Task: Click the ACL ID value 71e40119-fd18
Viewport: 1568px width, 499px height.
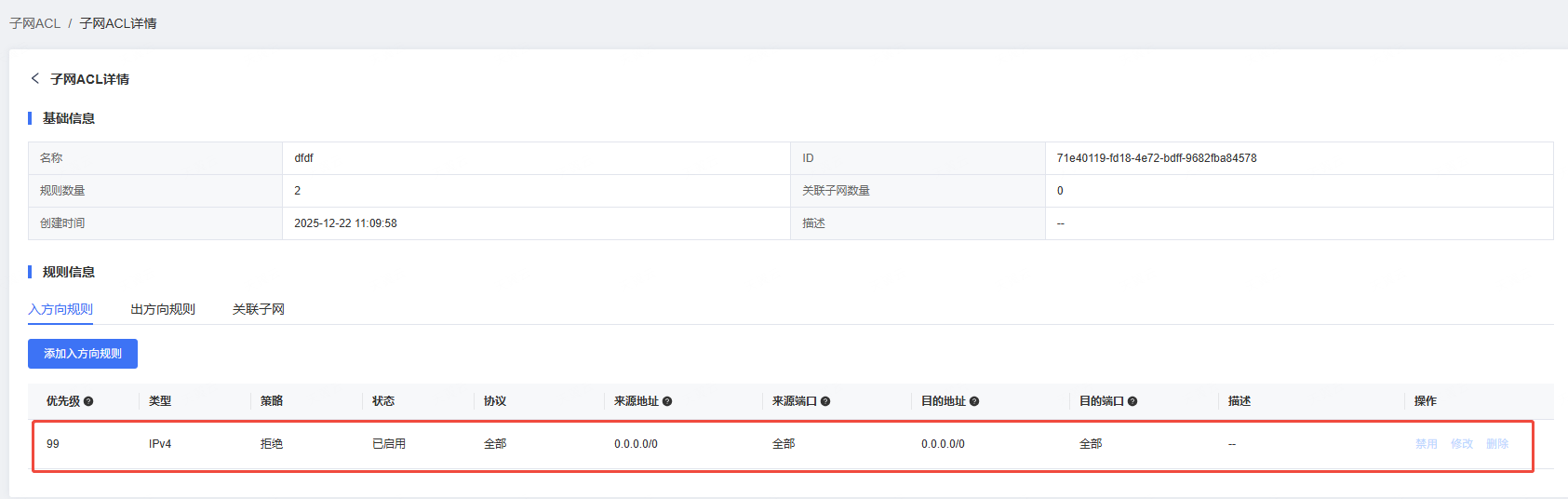Action: pyautogui.click(x=1156, y=158)
